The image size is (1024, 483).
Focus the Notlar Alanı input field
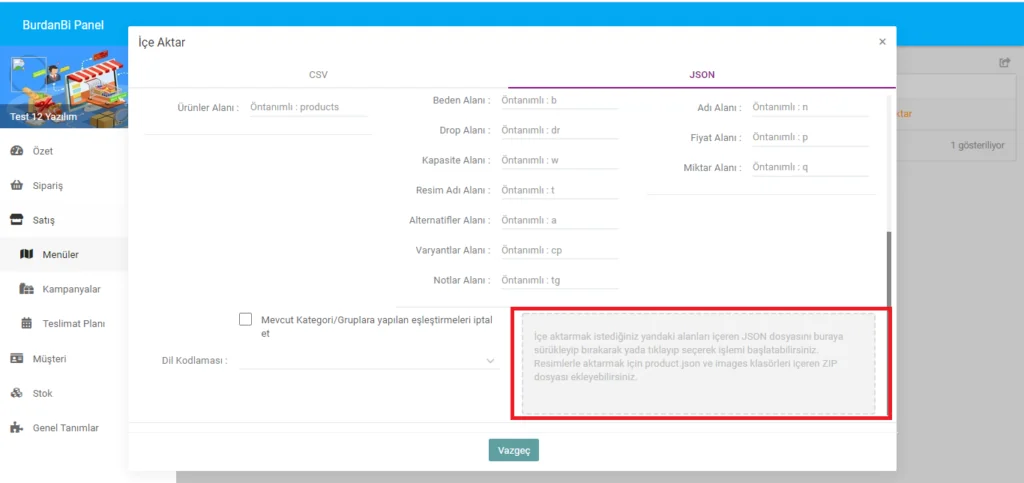560,280
